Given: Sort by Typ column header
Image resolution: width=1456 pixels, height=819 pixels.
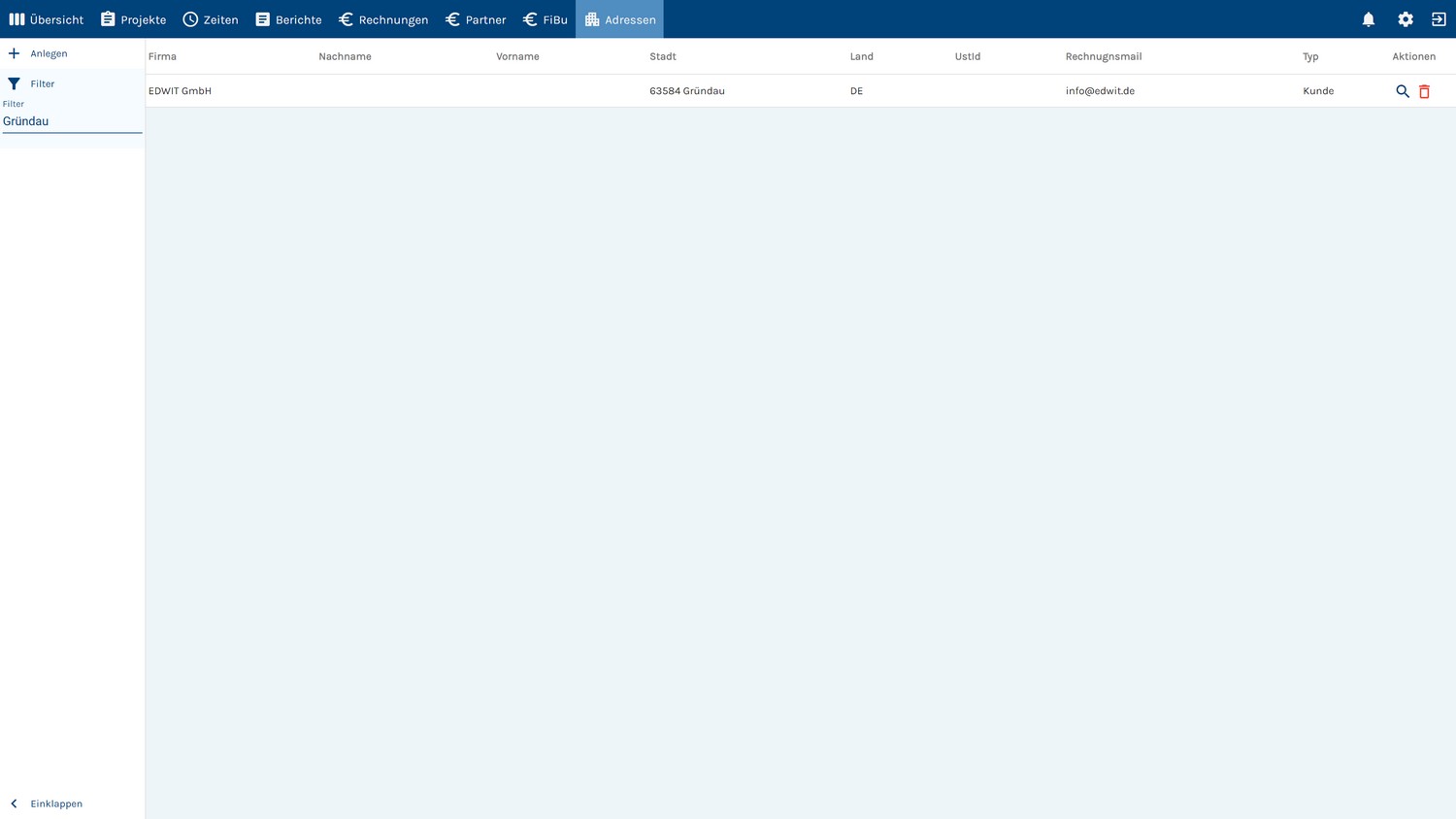Looking at the screenshot, I should point(1310,56).
